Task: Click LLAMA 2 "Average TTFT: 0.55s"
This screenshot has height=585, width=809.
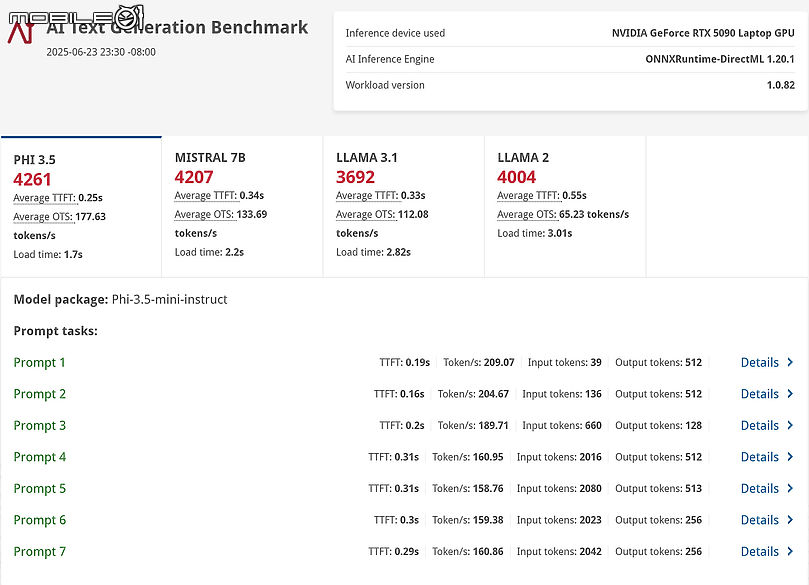Action: point(542,196)
